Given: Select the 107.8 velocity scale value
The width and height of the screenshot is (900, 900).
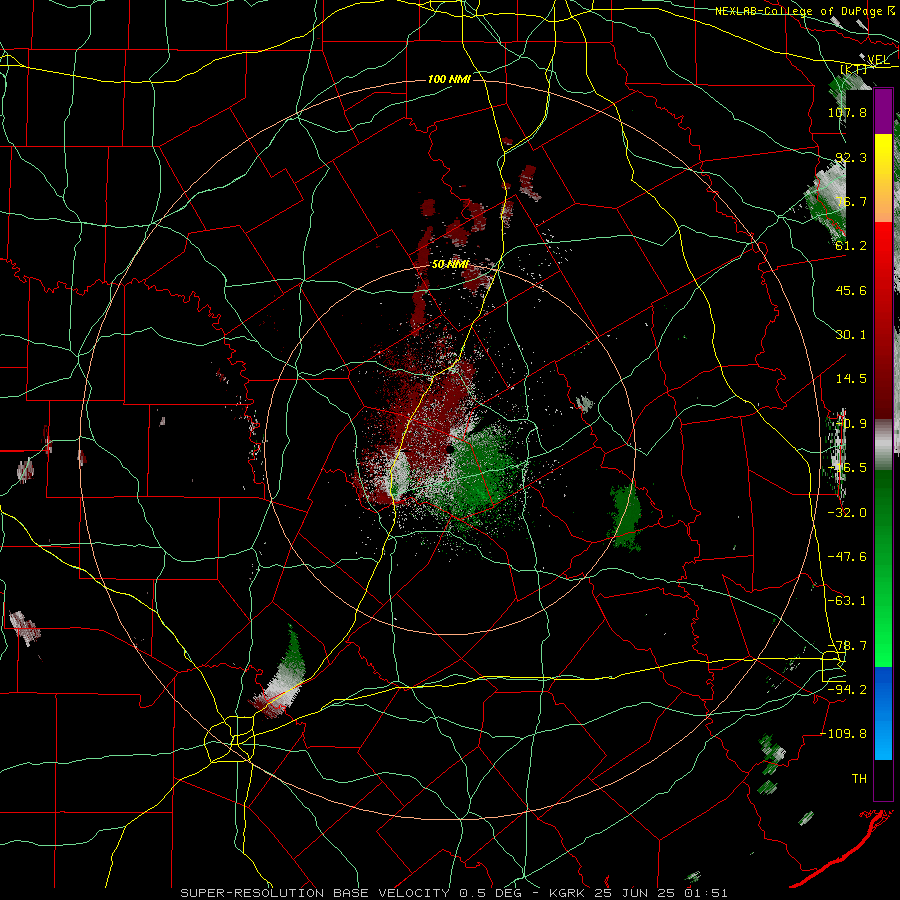Looking at the screenshot, I should click(847, 112).
